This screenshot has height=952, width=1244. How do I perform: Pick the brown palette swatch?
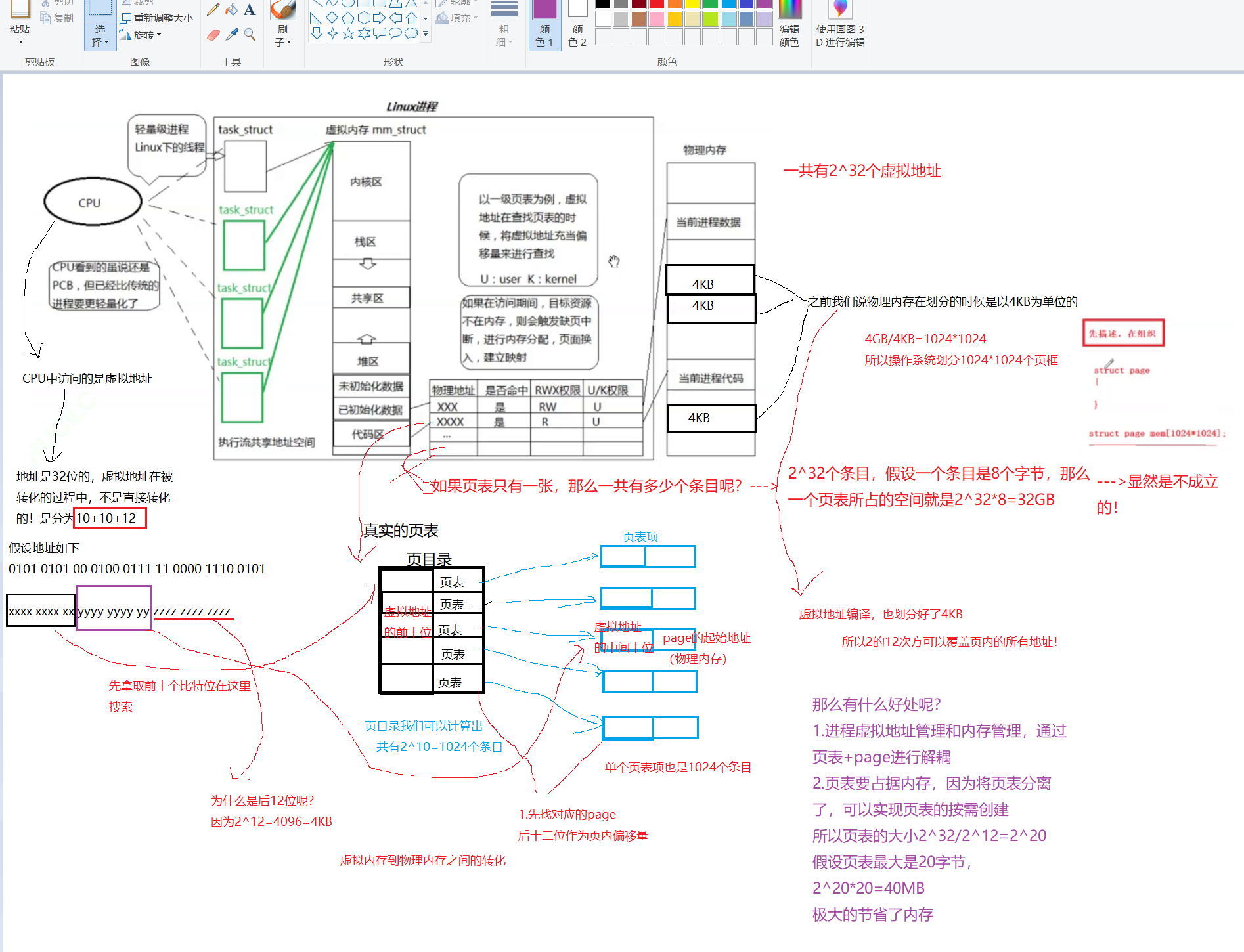pyautogui.click(x=638, y=18)
